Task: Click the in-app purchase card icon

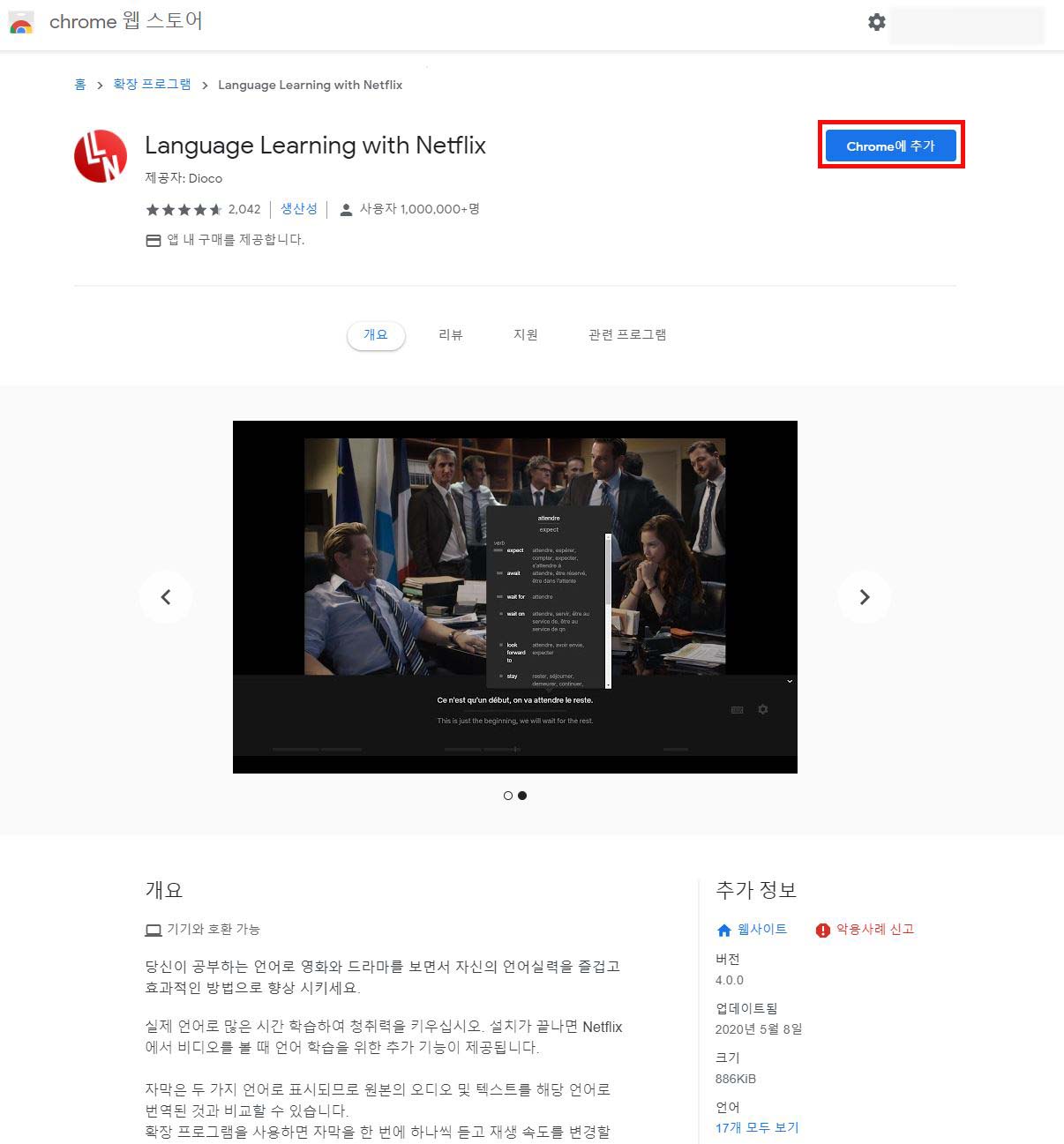Action: tap(153, 240)
